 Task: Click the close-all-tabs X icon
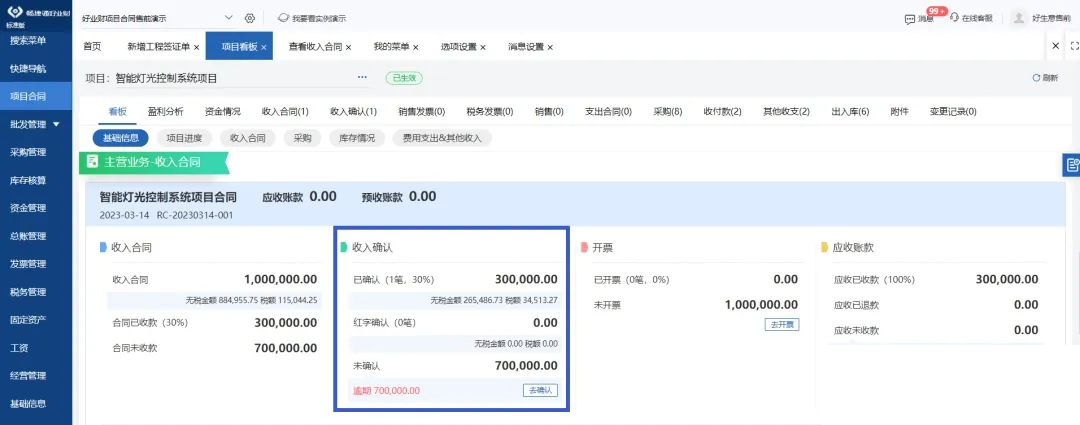click(x=1056, y=45)
